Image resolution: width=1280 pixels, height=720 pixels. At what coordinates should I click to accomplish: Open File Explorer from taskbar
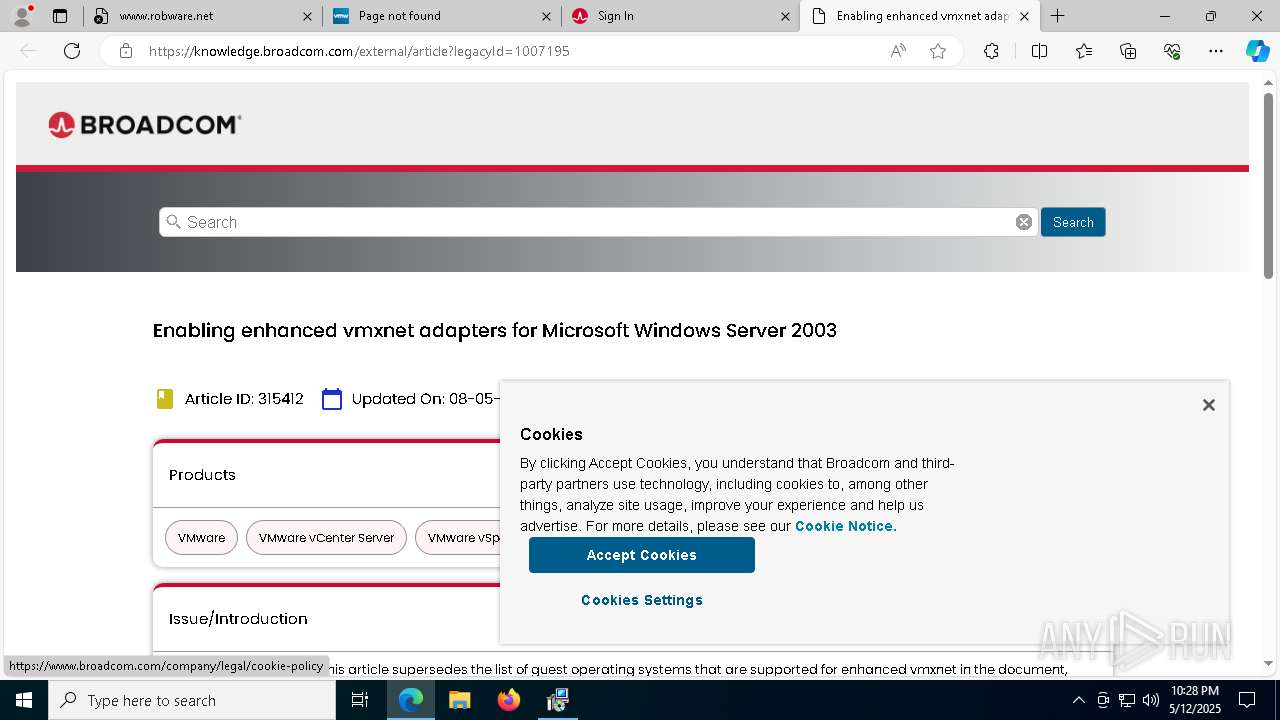[x=459, y=700]
